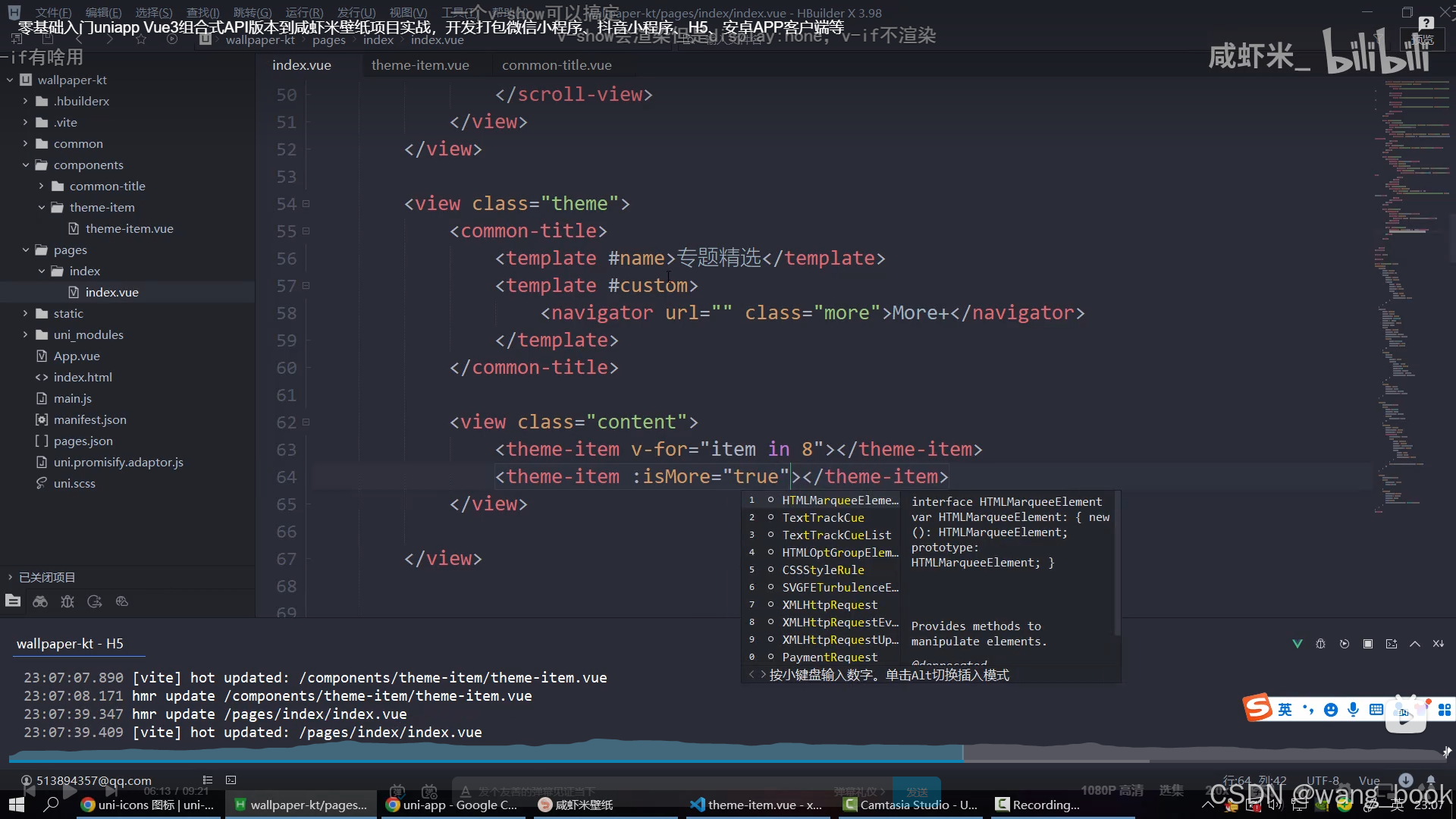Open the bug debug panel in sidebar
The height and width of the screenshot is (819, 1456).
(67, 601)
